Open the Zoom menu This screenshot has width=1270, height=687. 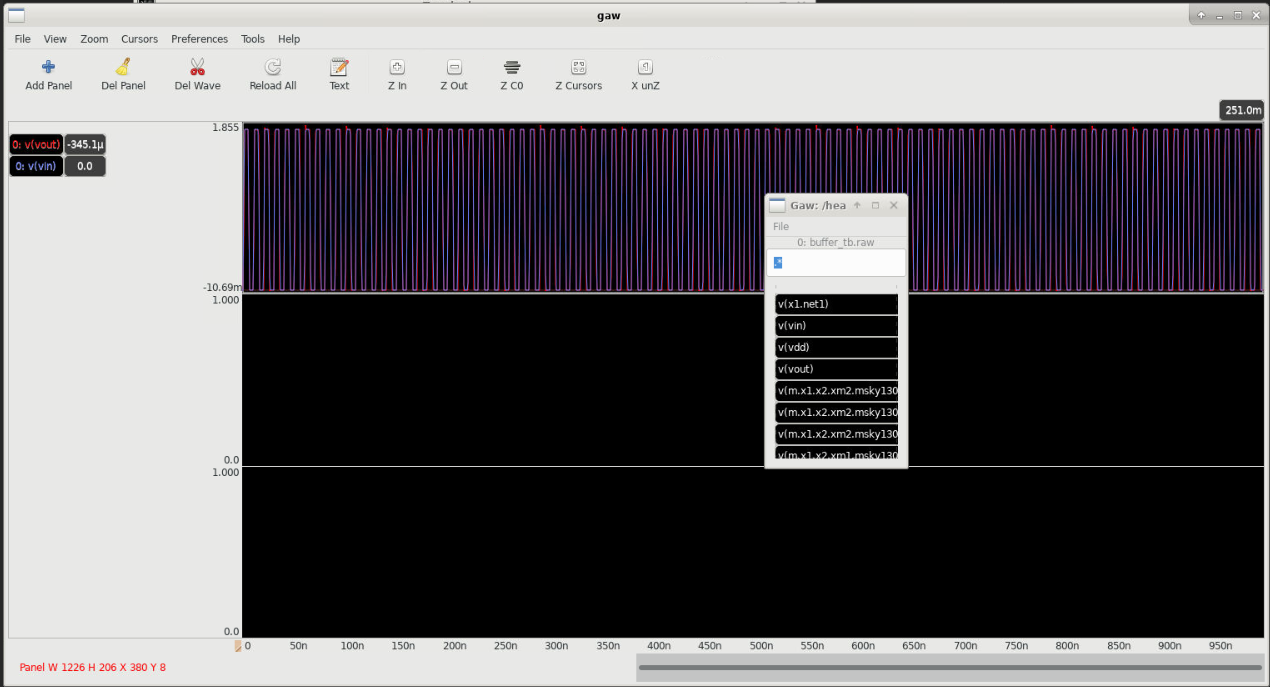[94, 39]
